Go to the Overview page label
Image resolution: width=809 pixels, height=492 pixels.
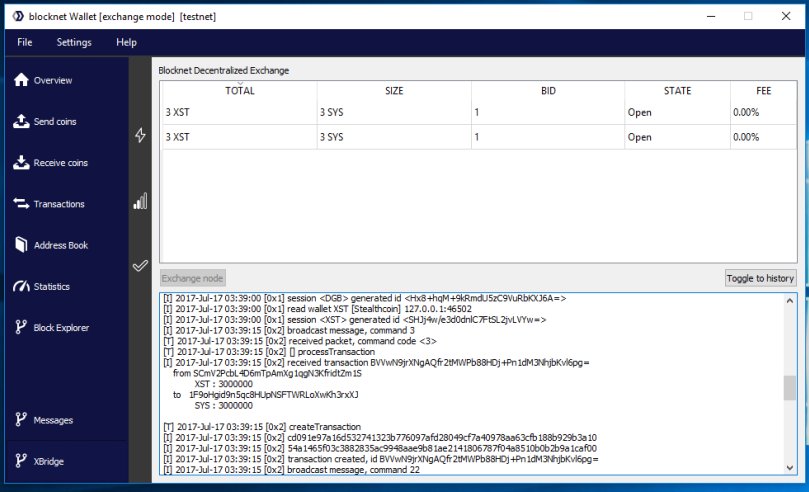(x=53, y=80)
